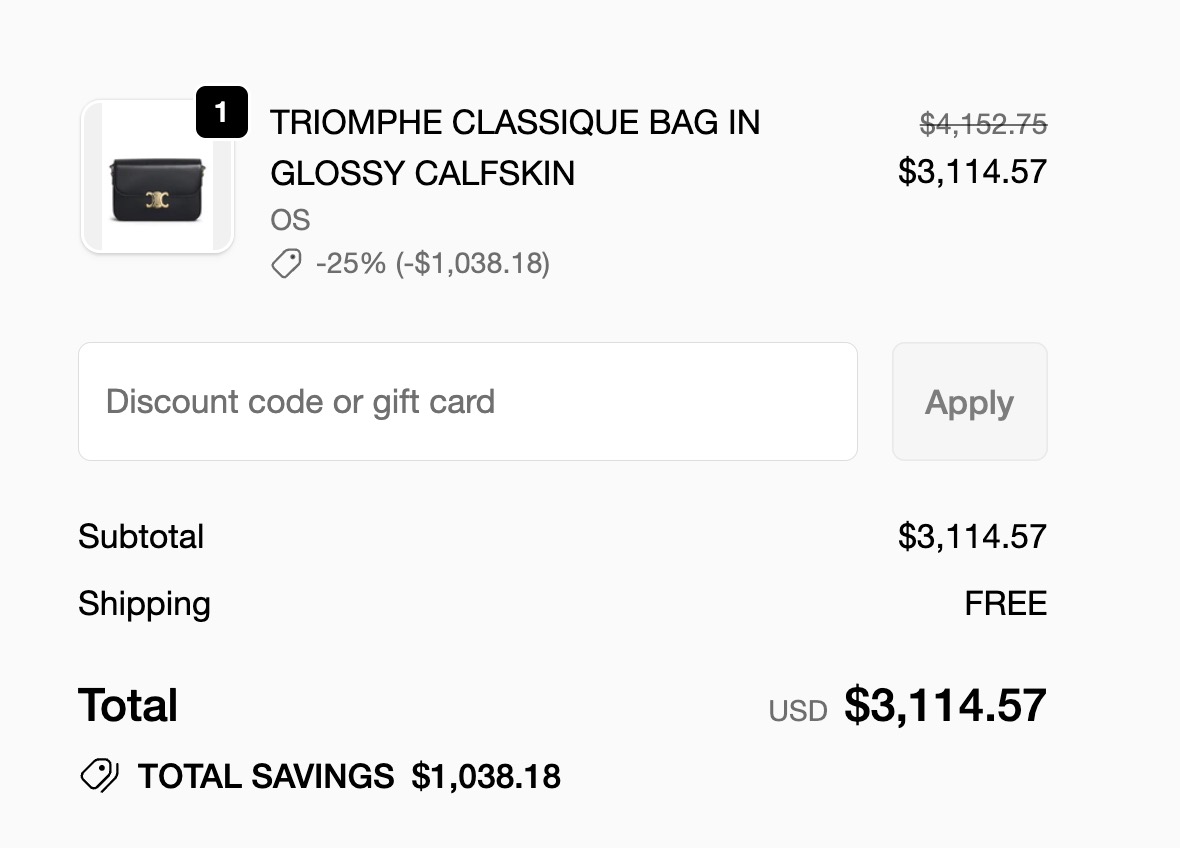Image resolution: width=1180 pixels, height=848 pixels.
Task: Click the Subtotal amount $3,114.57
Action: (x=972, y=537)
